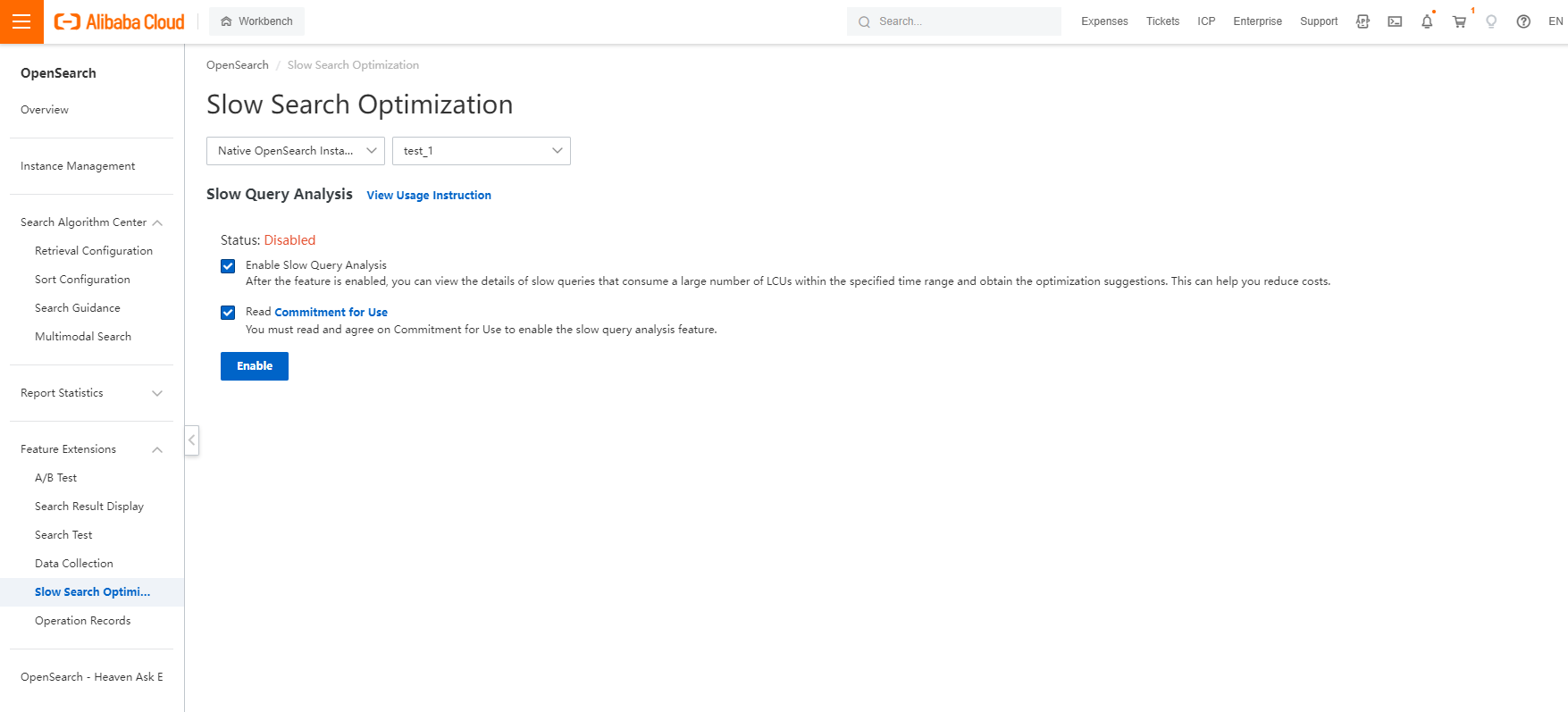The image size is (1568, 712).
Task: Open A/B Test page
Action: [x=55, y=478]
